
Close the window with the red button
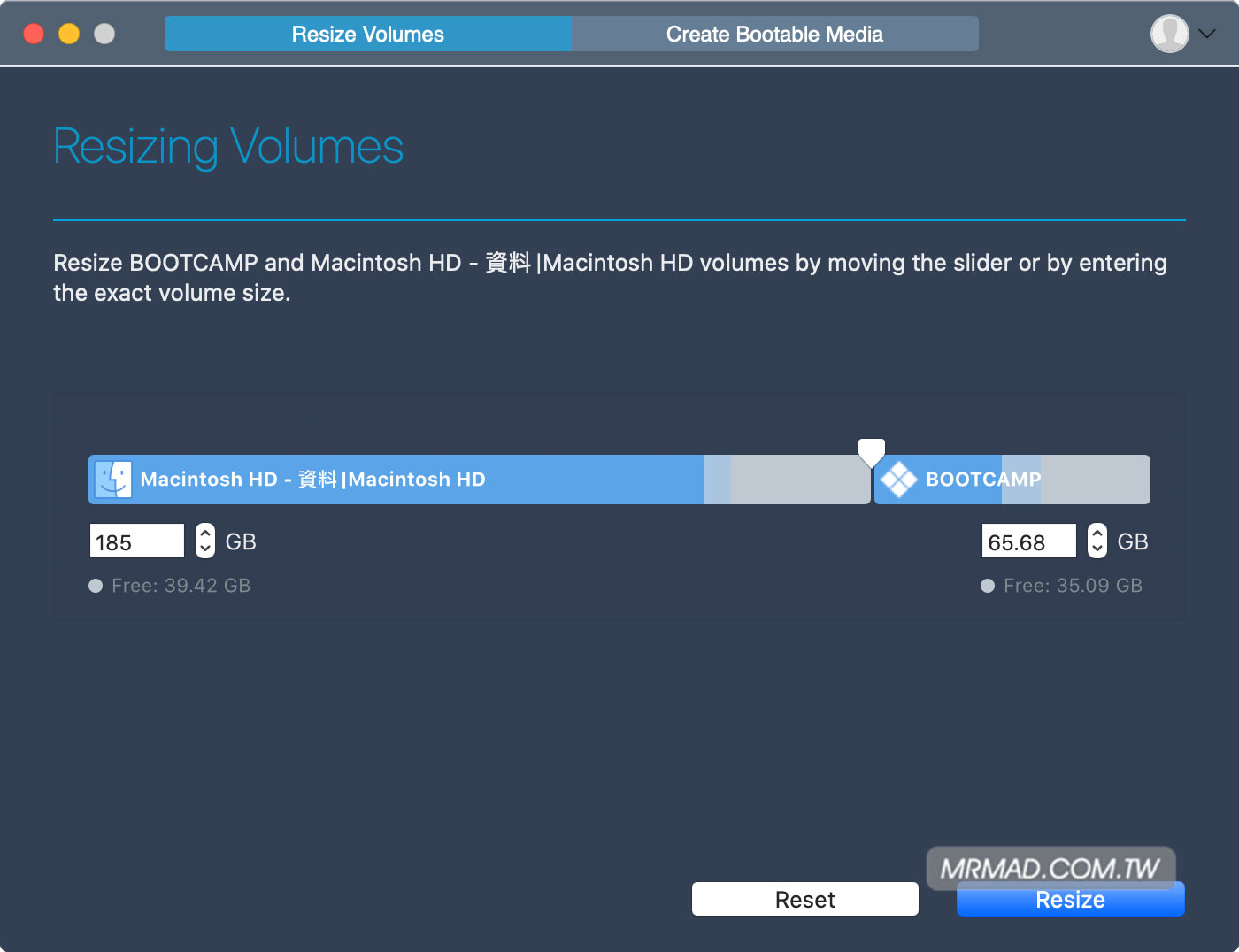click(x=34, y=34)
